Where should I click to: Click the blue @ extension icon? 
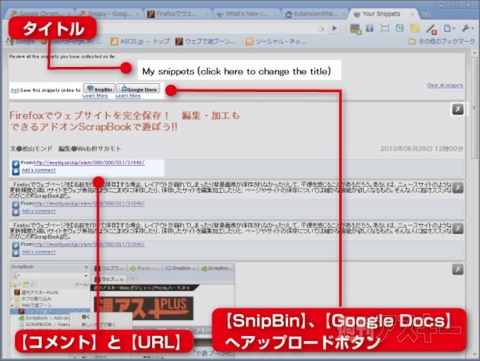coord(400,28)
